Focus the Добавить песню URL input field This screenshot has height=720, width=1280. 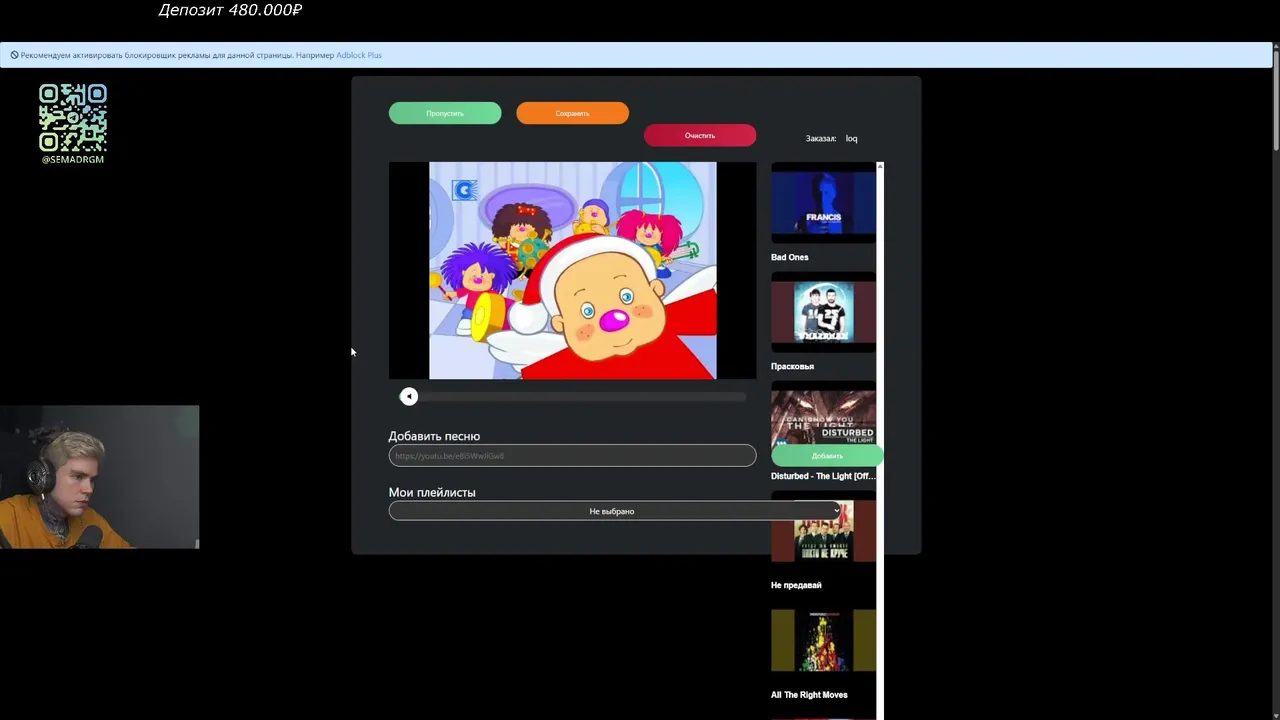pyautogui.click(x=572, y=455)
